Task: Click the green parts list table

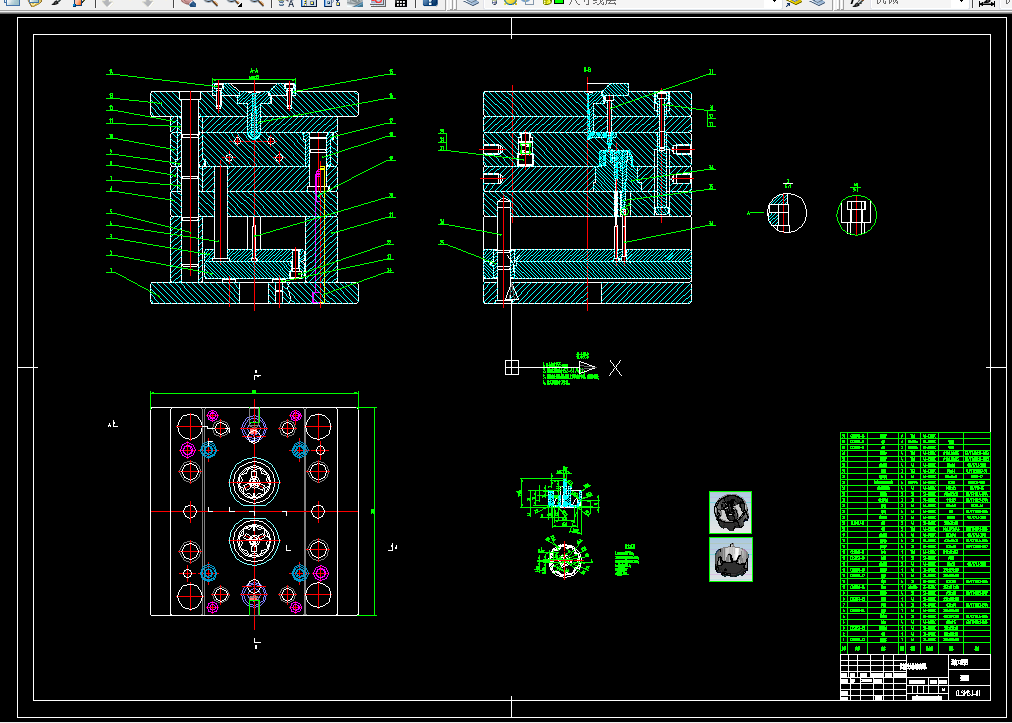Action: [915, 543]
